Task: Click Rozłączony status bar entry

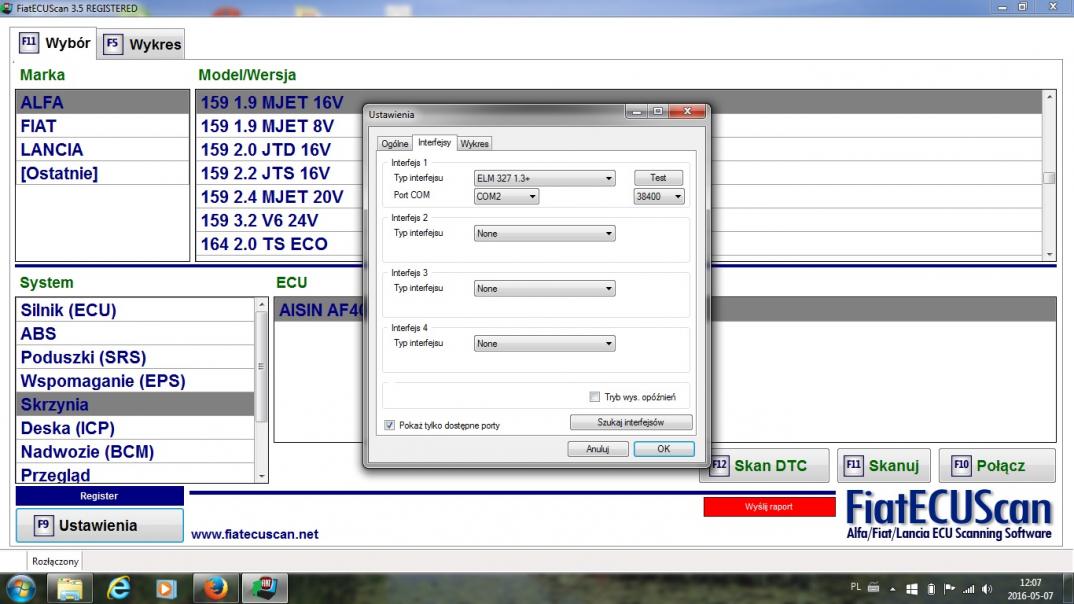Action: (55, 562)
